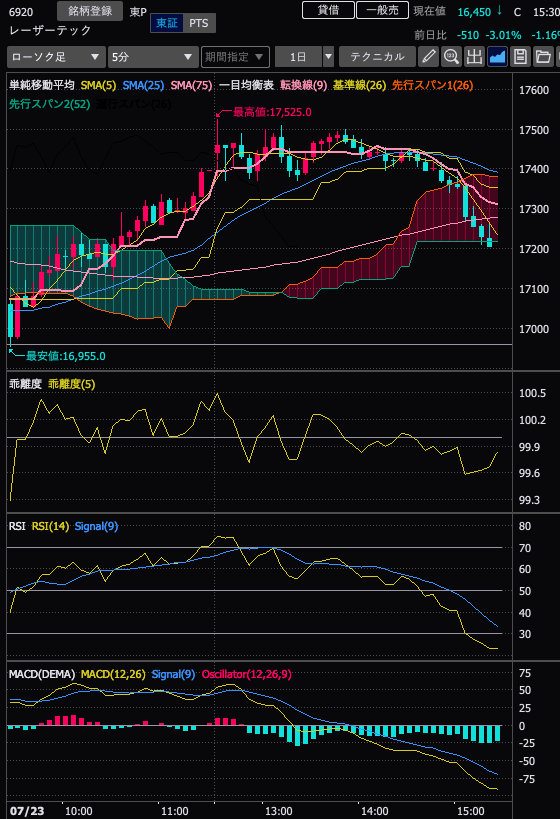Open the ローソク足 chart type dropdown
Screen dimensions: 560x819
[56, 57]
